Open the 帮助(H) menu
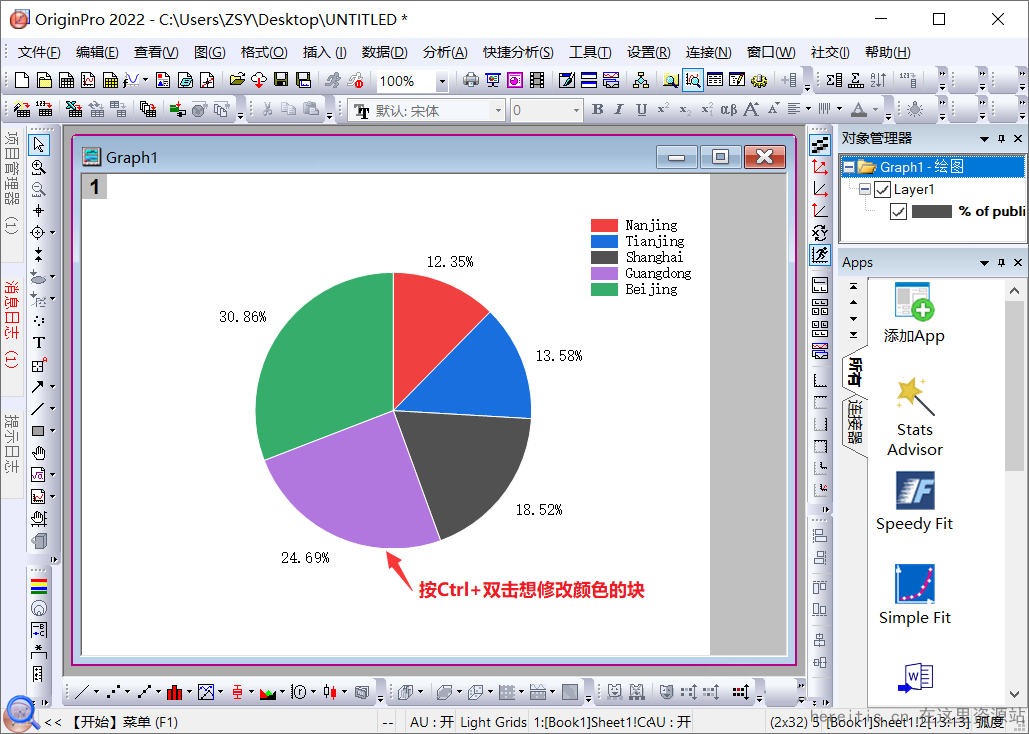 point(888,53)
